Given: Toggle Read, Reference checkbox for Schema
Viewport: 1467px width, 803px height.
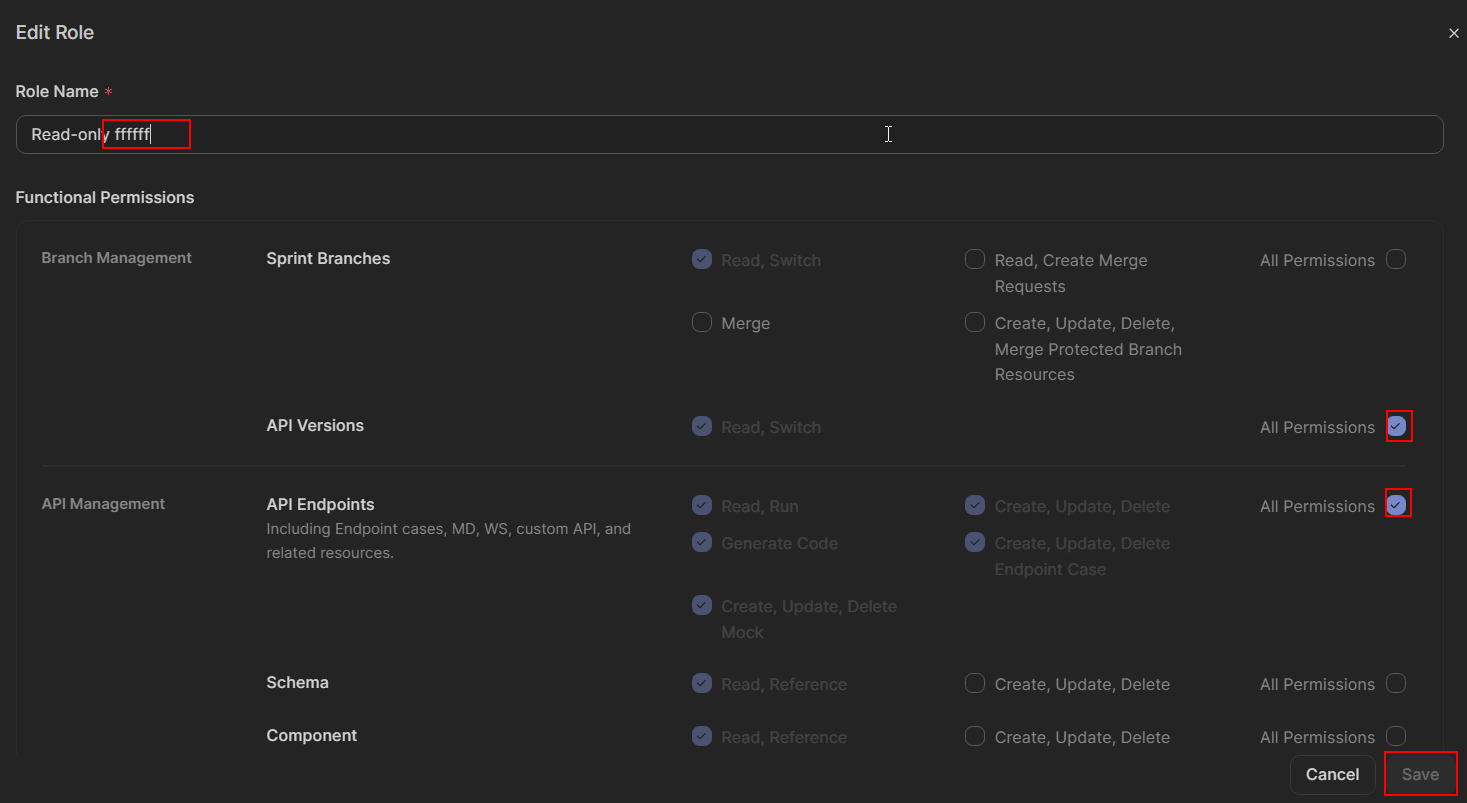Looking at the screenshot, I should click(x=702, y=684).
